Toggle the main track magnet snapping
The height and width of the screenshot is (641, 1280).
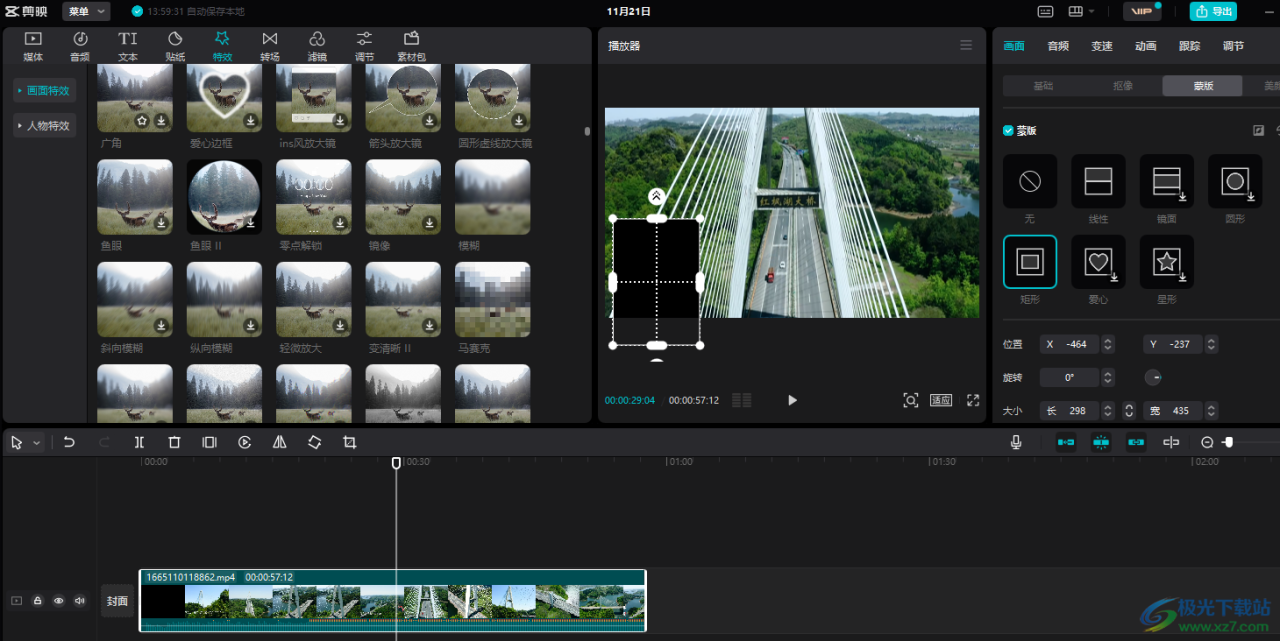tap(1066, 442)
